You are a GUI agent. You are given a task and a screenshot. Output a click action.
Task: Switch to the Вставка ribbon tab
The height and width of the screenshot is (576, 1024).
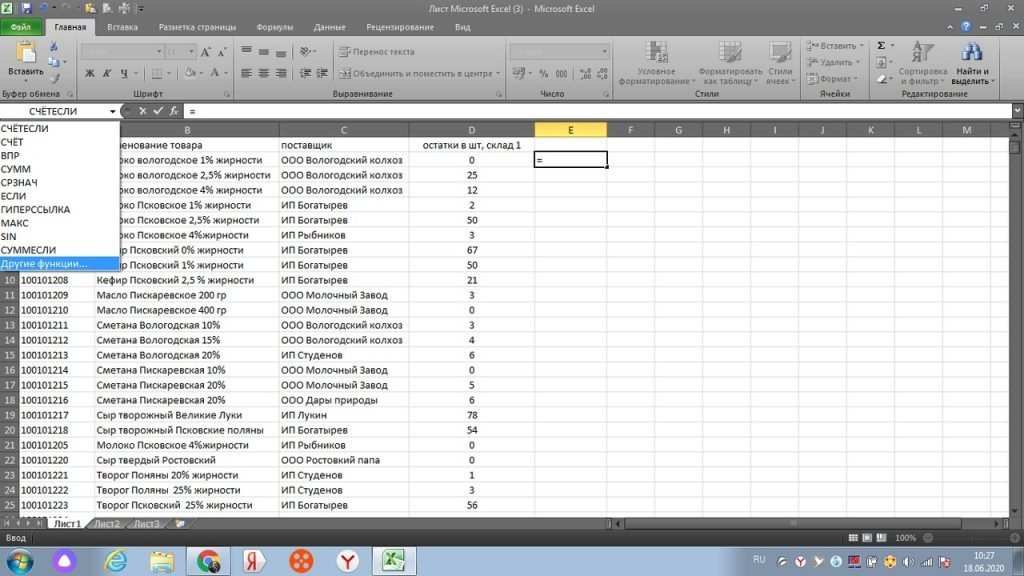122,27
